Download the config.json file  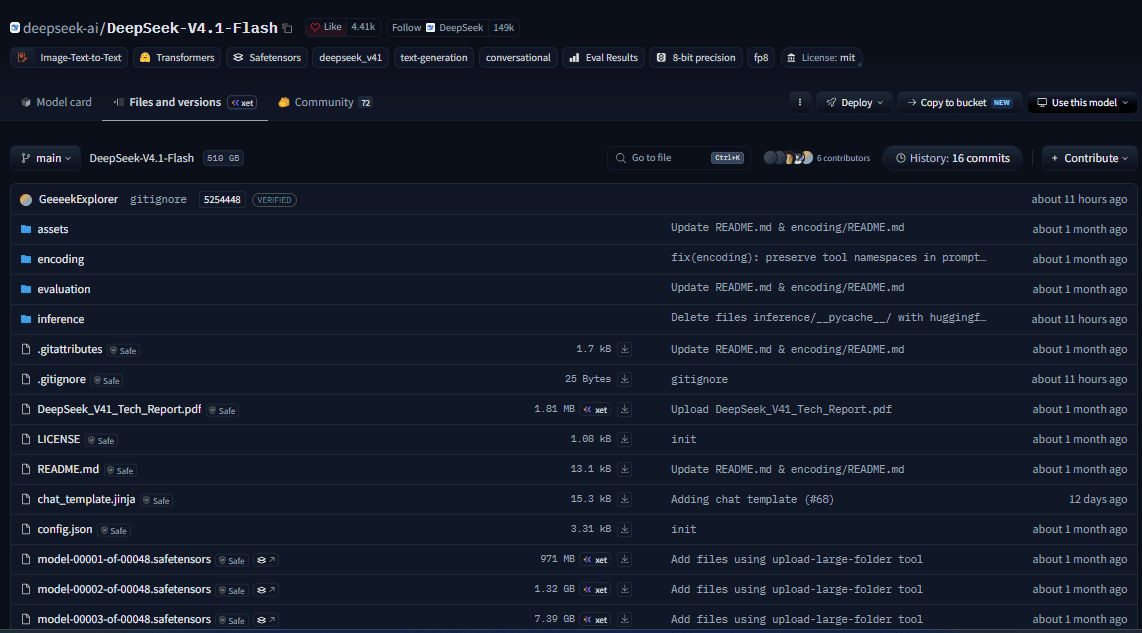(624, 529)
